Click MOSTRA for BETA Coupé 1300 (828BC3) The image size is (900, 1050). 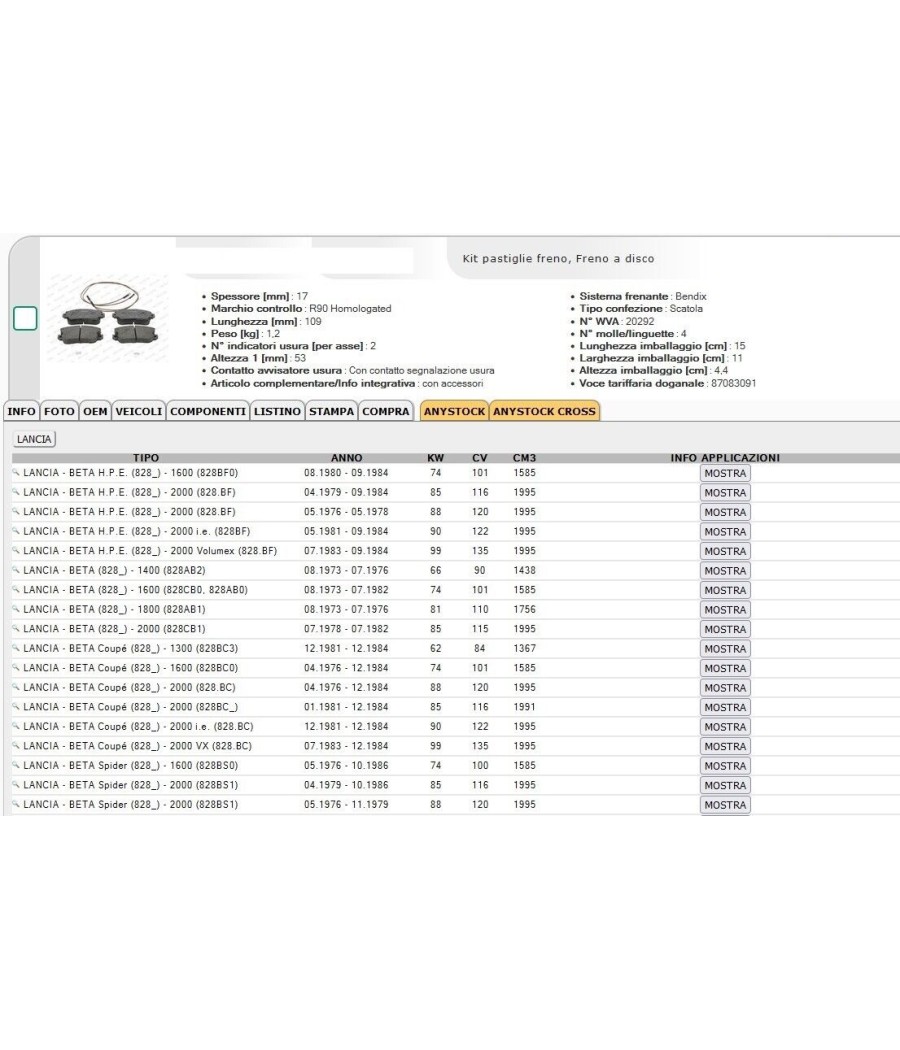[725, 649]
